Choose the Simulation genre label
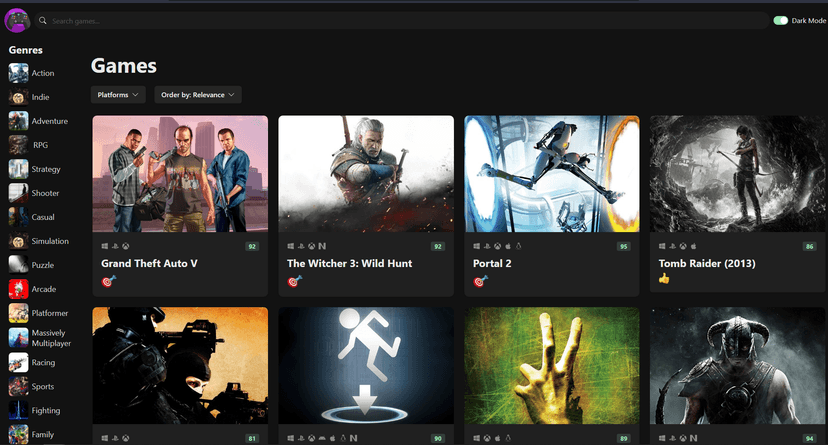This screenshot has height=445, width=828. pyautogui.click(x=50, y=241)
